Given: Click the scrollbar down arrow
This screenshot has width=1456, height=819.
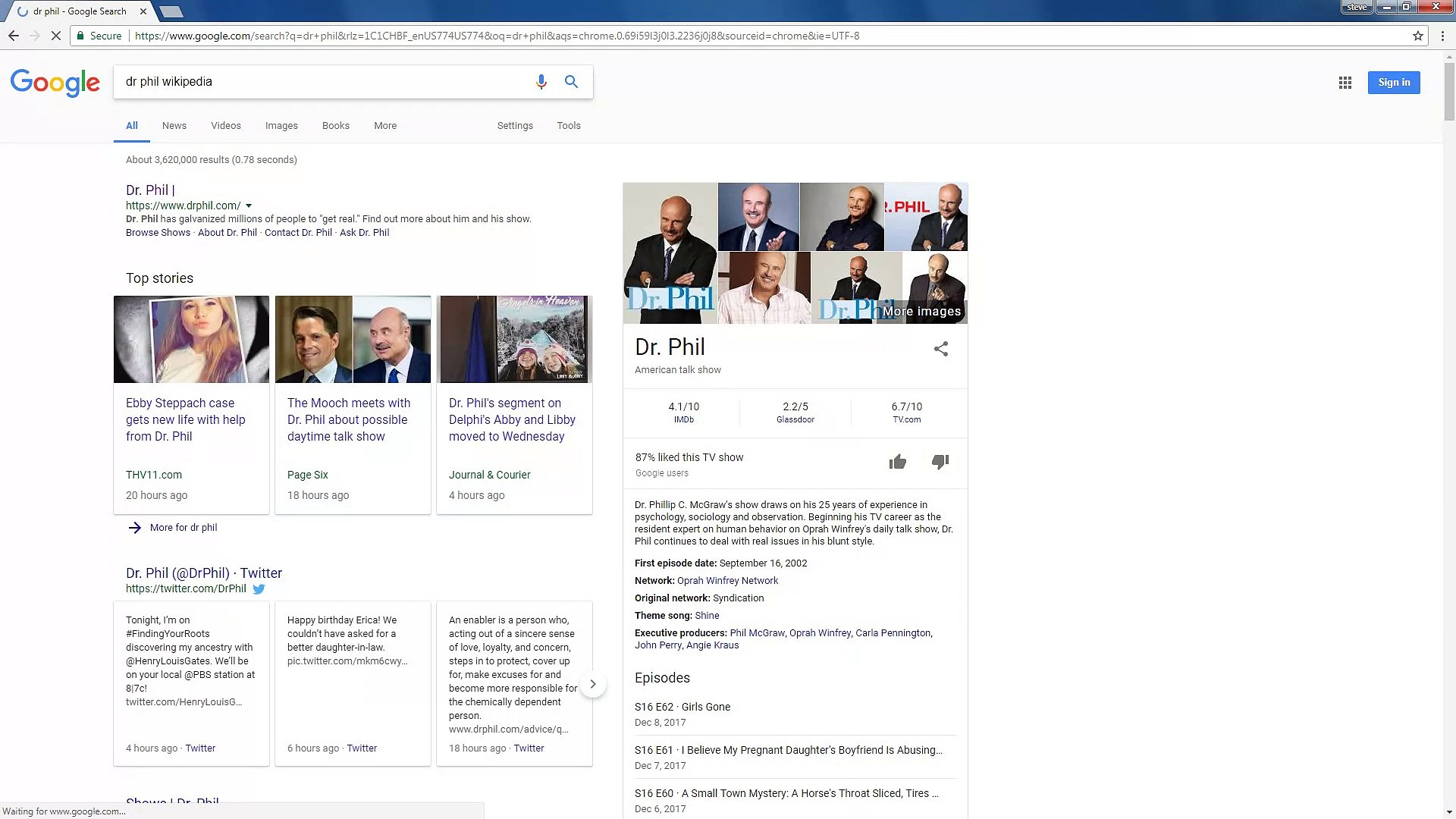Looking at the screenshot, I should [1449, 812].
